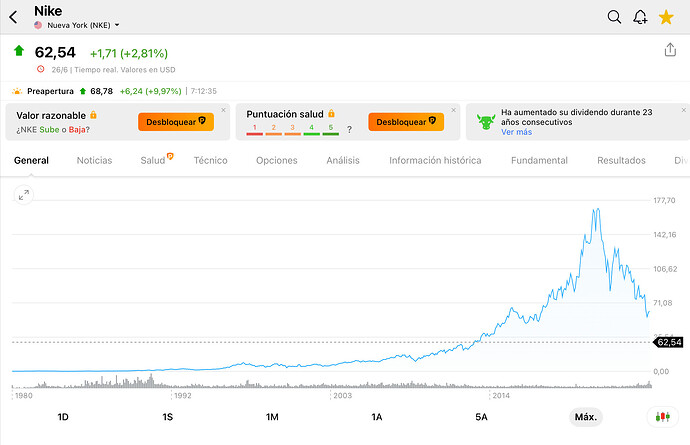Image resolution: width=690 pixels, height=445 pixels.
Task: Click the 177,70 price axis label
Action: pyautogui.click(x=664, y=200)
